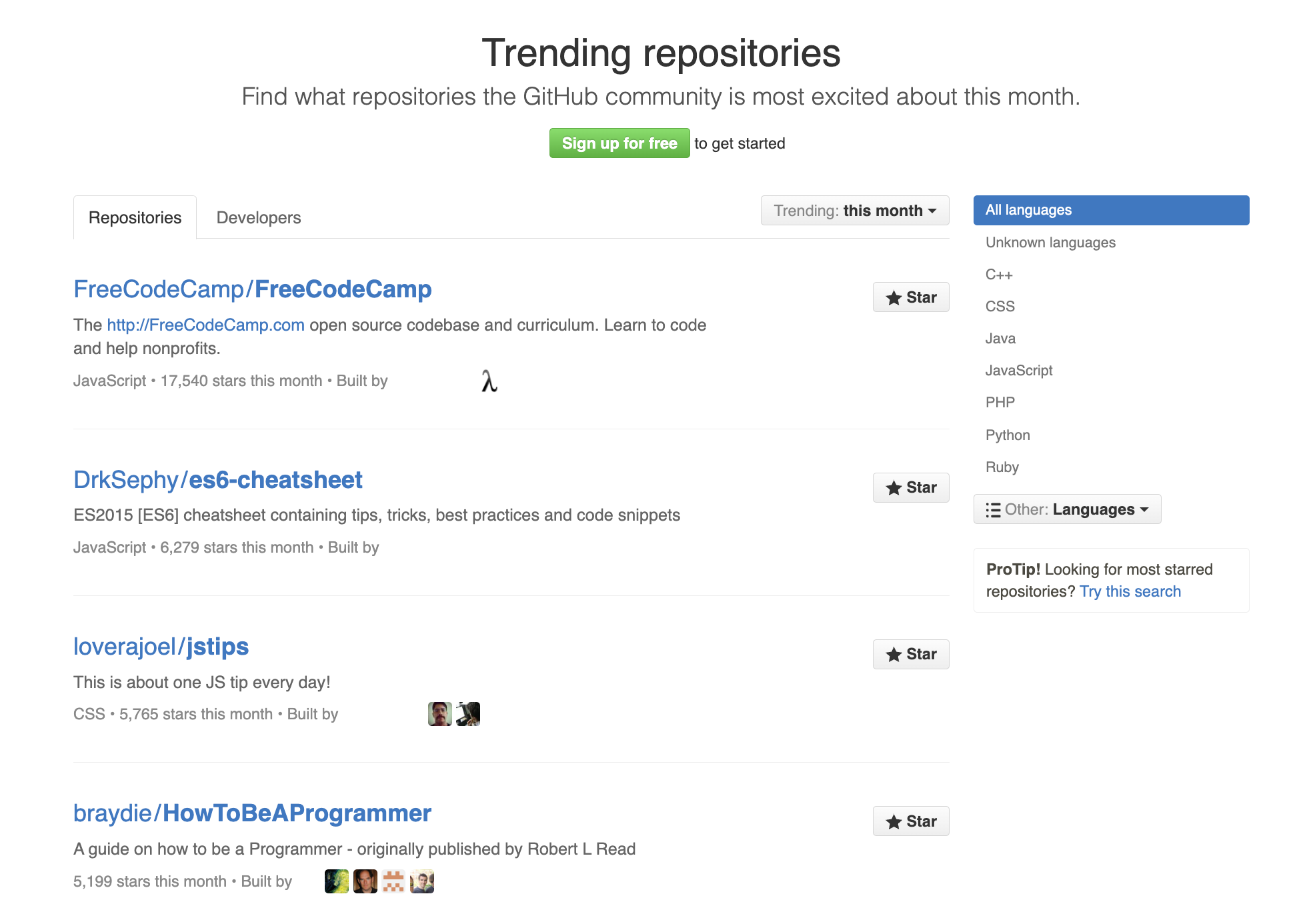Click the lambda avatar icon beside FreeCodeCamp
Image resolution: width=1311 pixels, height=924 pixels.
[x=489, y=381]
